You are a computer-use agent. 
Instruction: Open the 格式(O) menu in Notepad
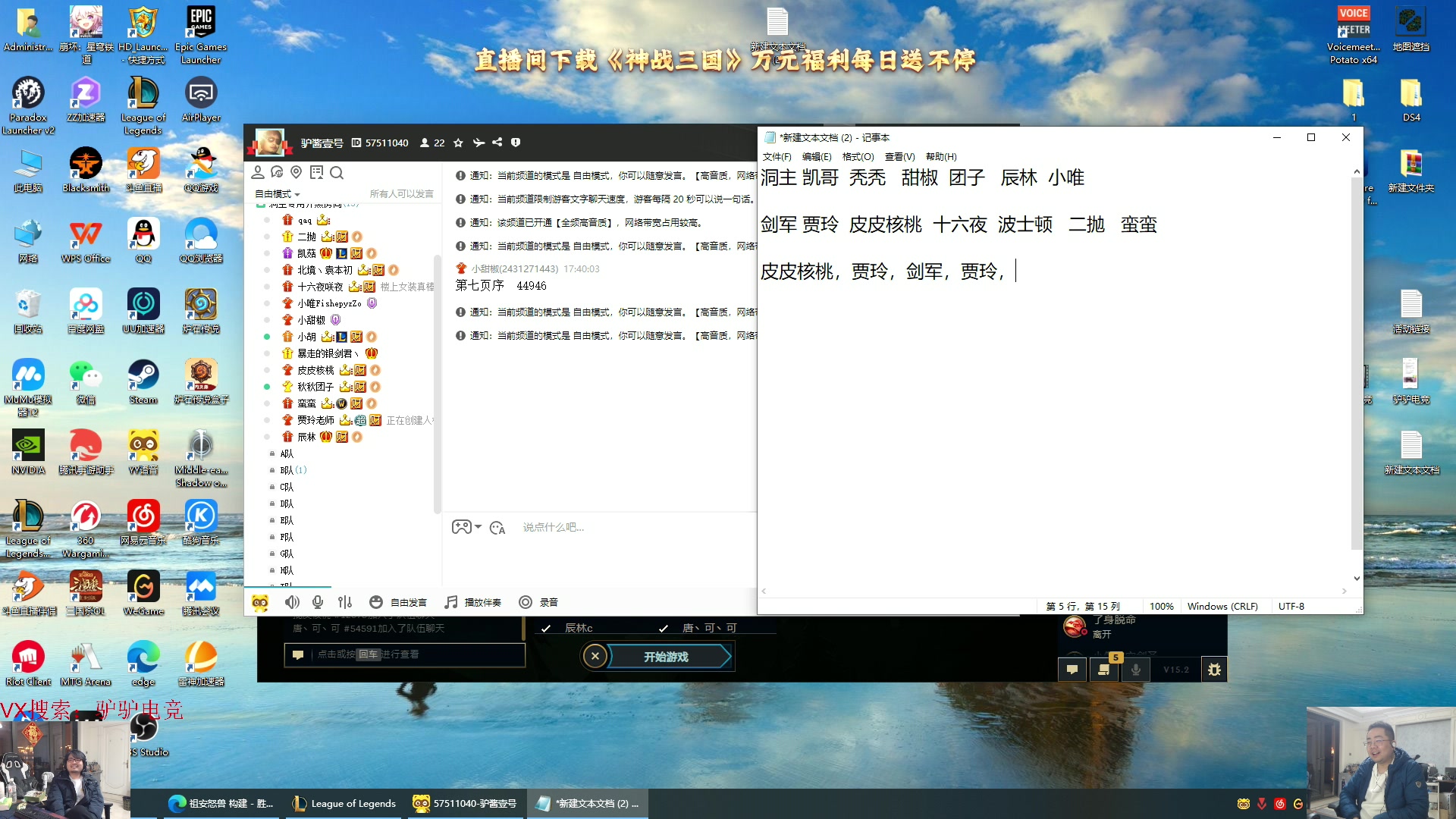click(858, 157)
